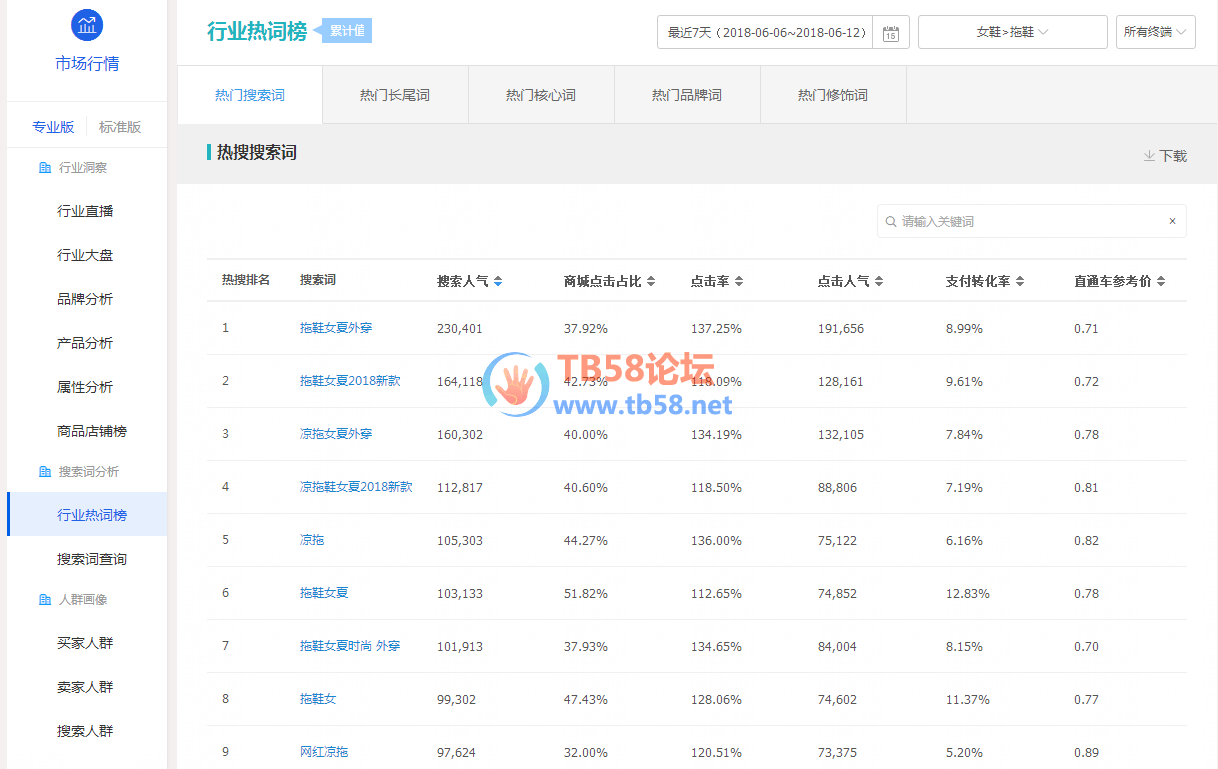Open the calendar date picker icon
The height and width of the screenshot is (769, 1218).
coord(890,33)
